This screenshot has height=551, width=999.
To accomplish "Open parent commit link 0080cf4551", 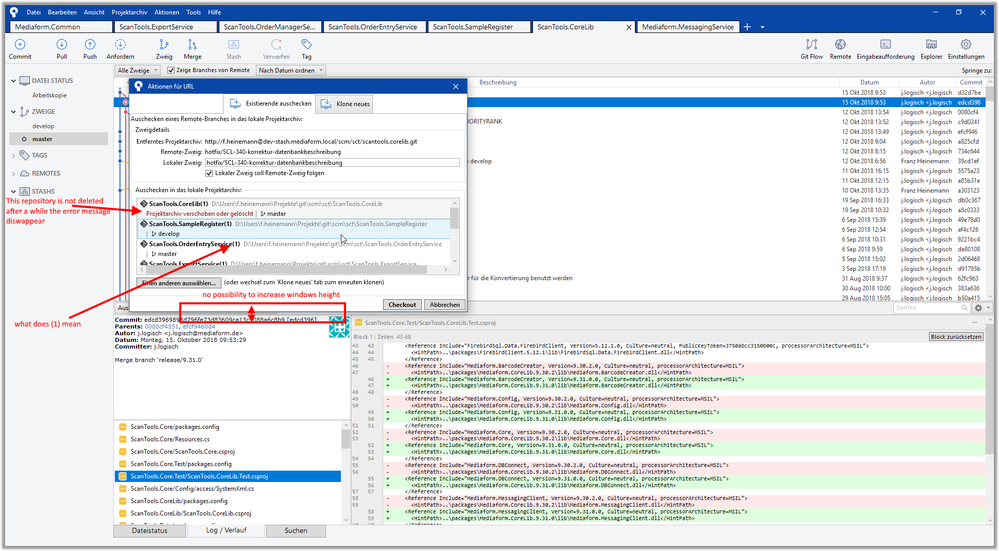I will tap(161, 326).
